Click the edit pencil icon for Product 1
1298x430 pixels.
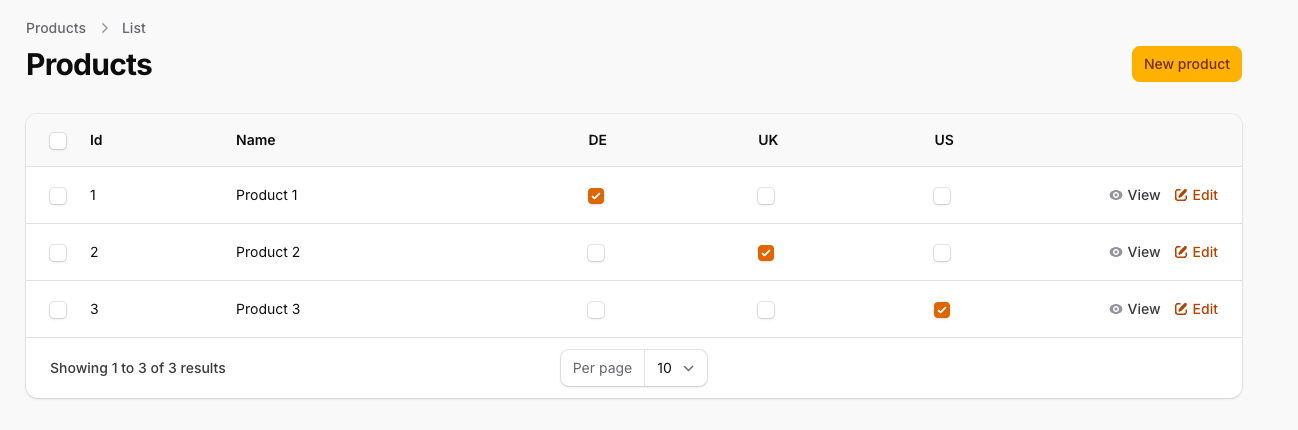click(x=1181, y=195)
